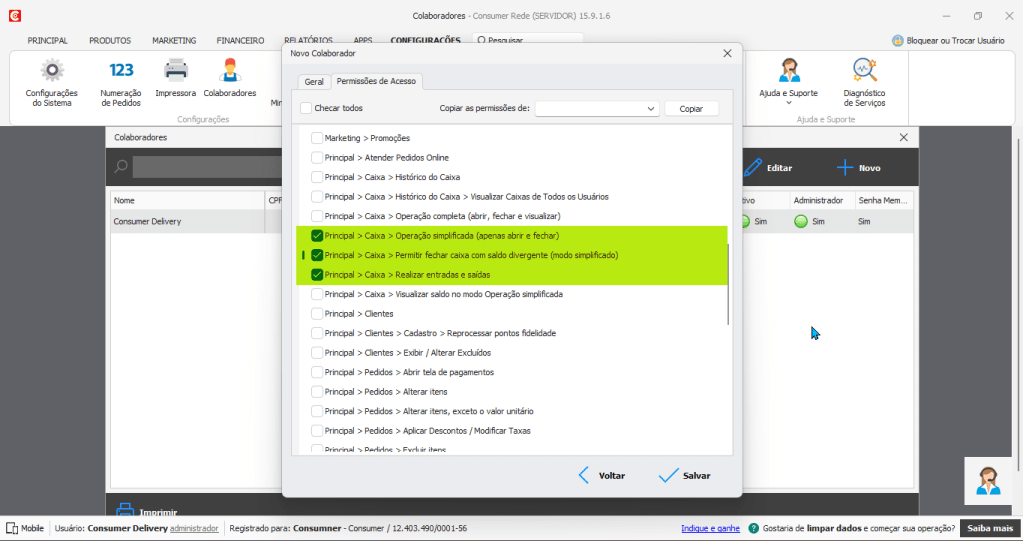Open the Impressora printer icon
This screenshot has height=541, width=1023.
(176, 69)
